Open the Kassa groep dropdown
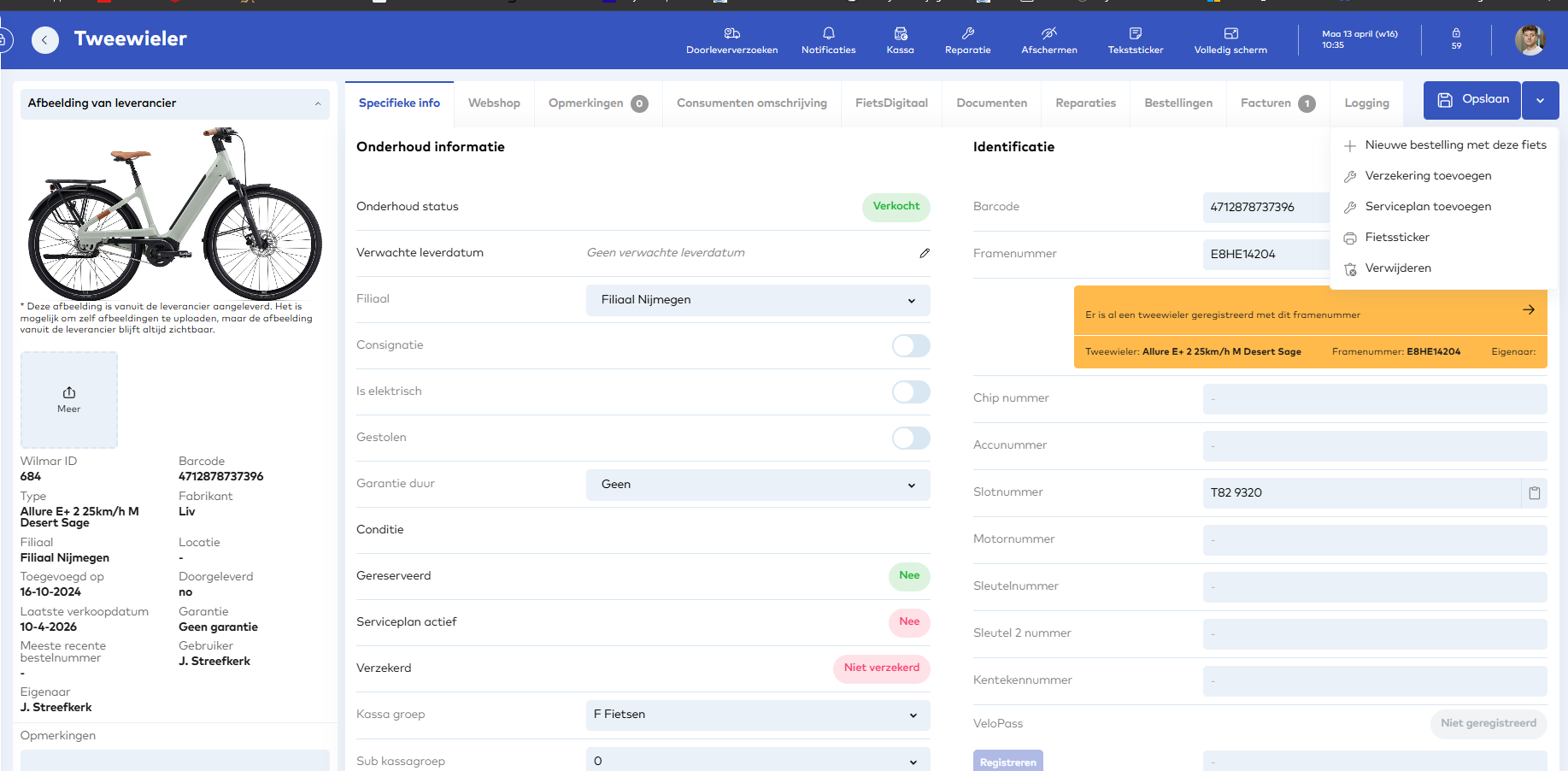 tap(757, 715)
